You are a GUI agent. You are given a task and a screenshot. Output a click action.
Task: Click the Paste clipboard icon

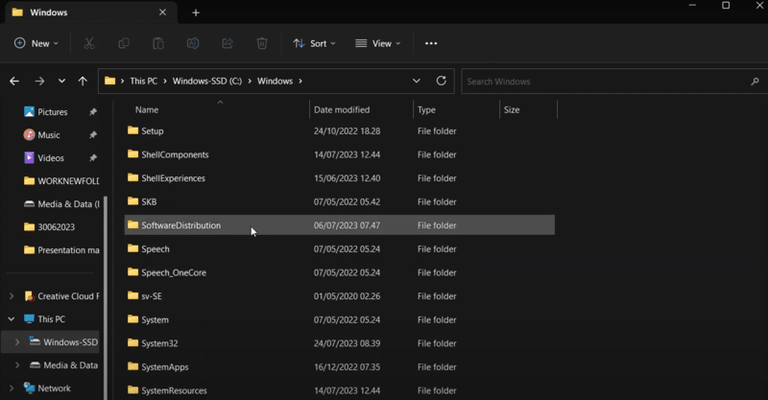point(158,44)
